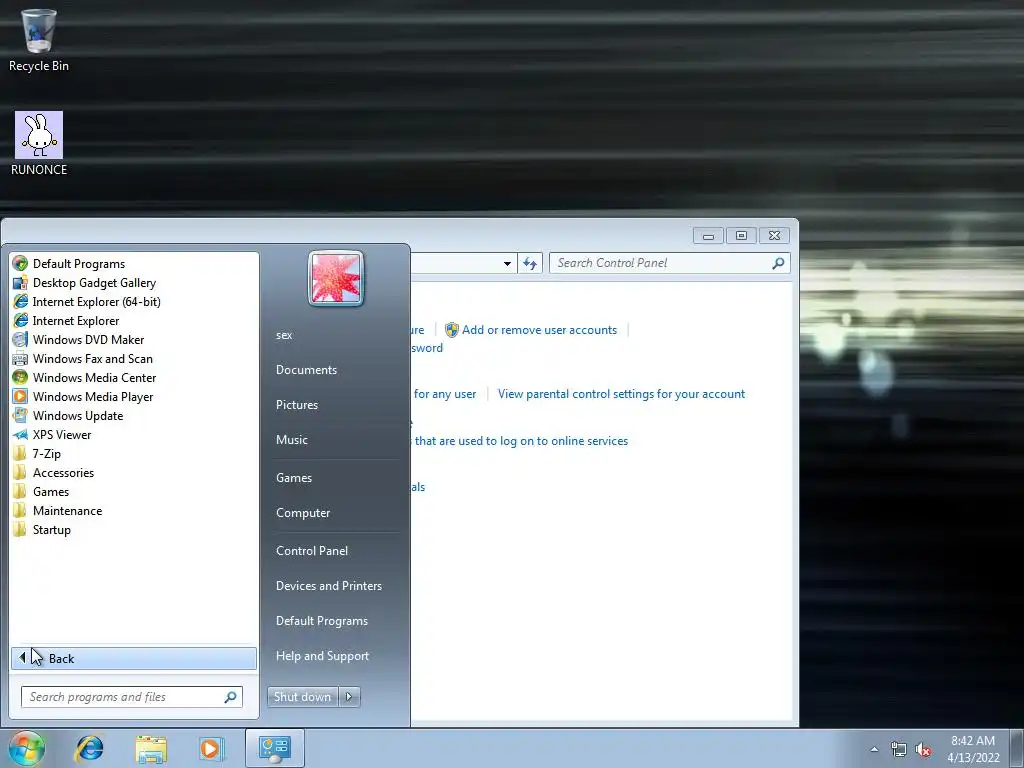Open the 'sex' user folder

284,335
